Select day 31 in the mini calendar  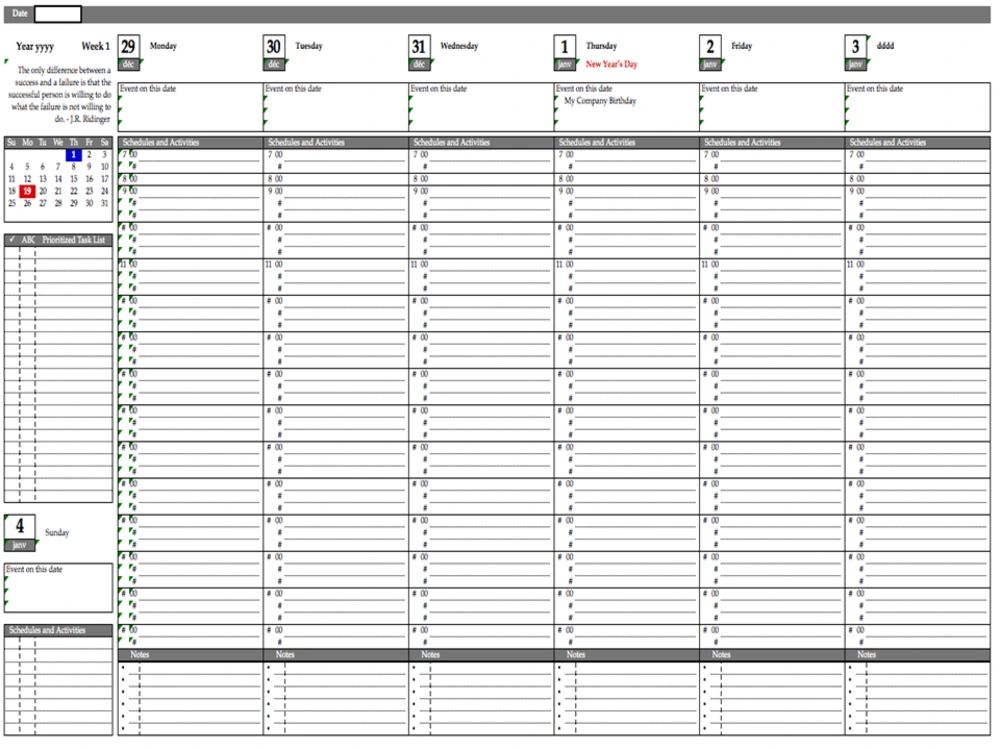(x=105, y=203)
